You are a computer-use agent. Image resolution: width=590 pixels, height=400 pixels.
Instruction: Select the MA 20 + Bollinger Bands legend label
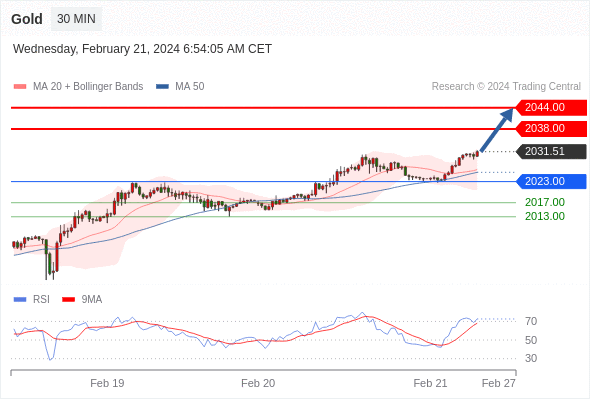tap(88, 87)
